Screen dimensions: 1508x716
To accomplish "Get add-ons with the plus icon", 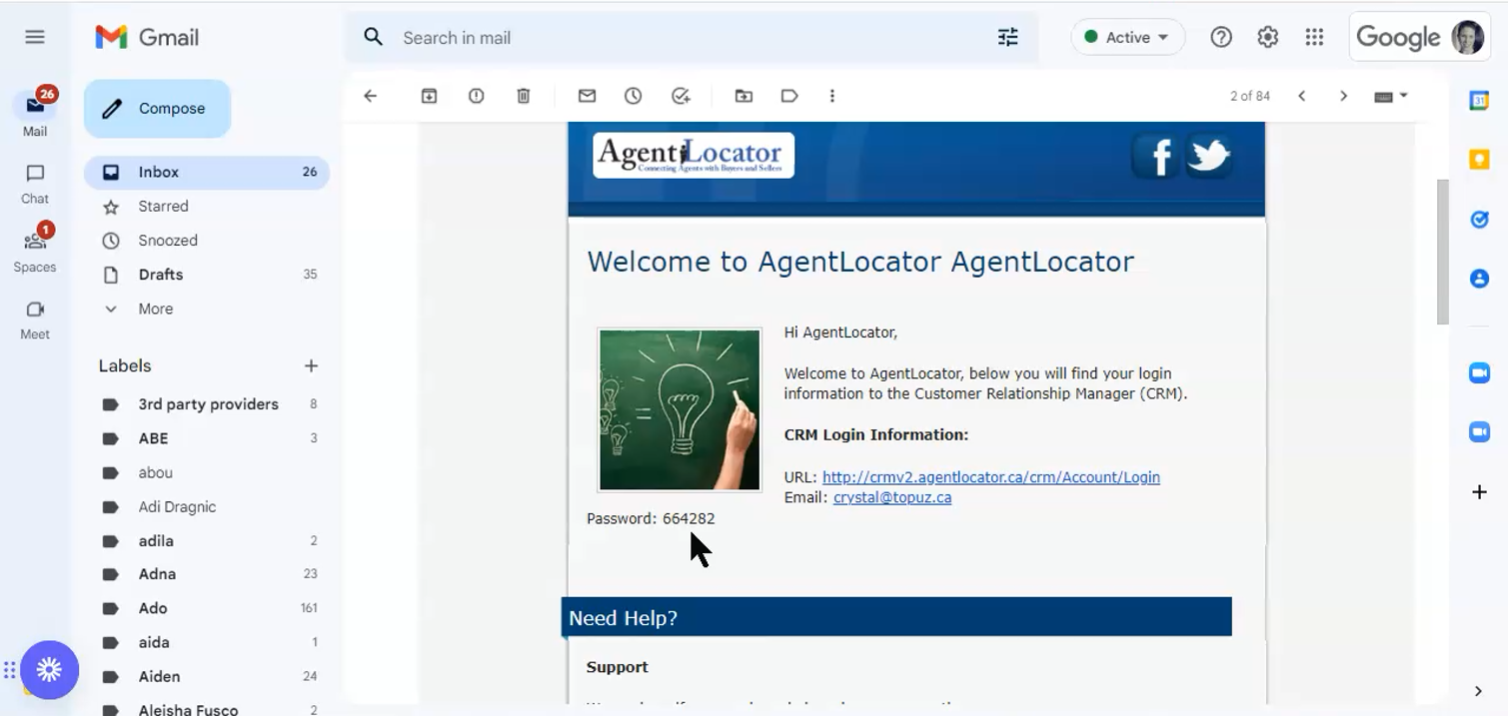I will (x=1479, y=491).
